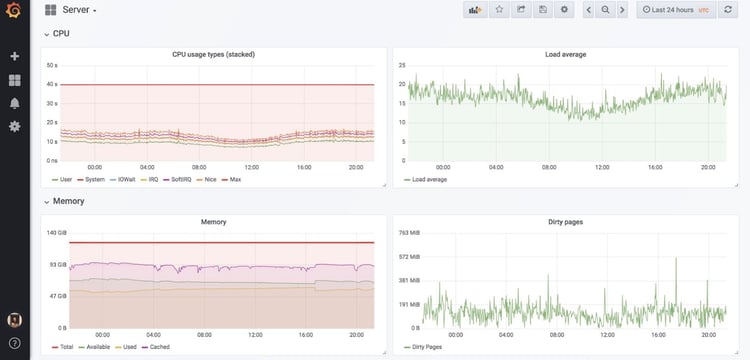Viewport: 750px width, 360px height.
Task: Open the Grafana home logo
Action: 14,11
